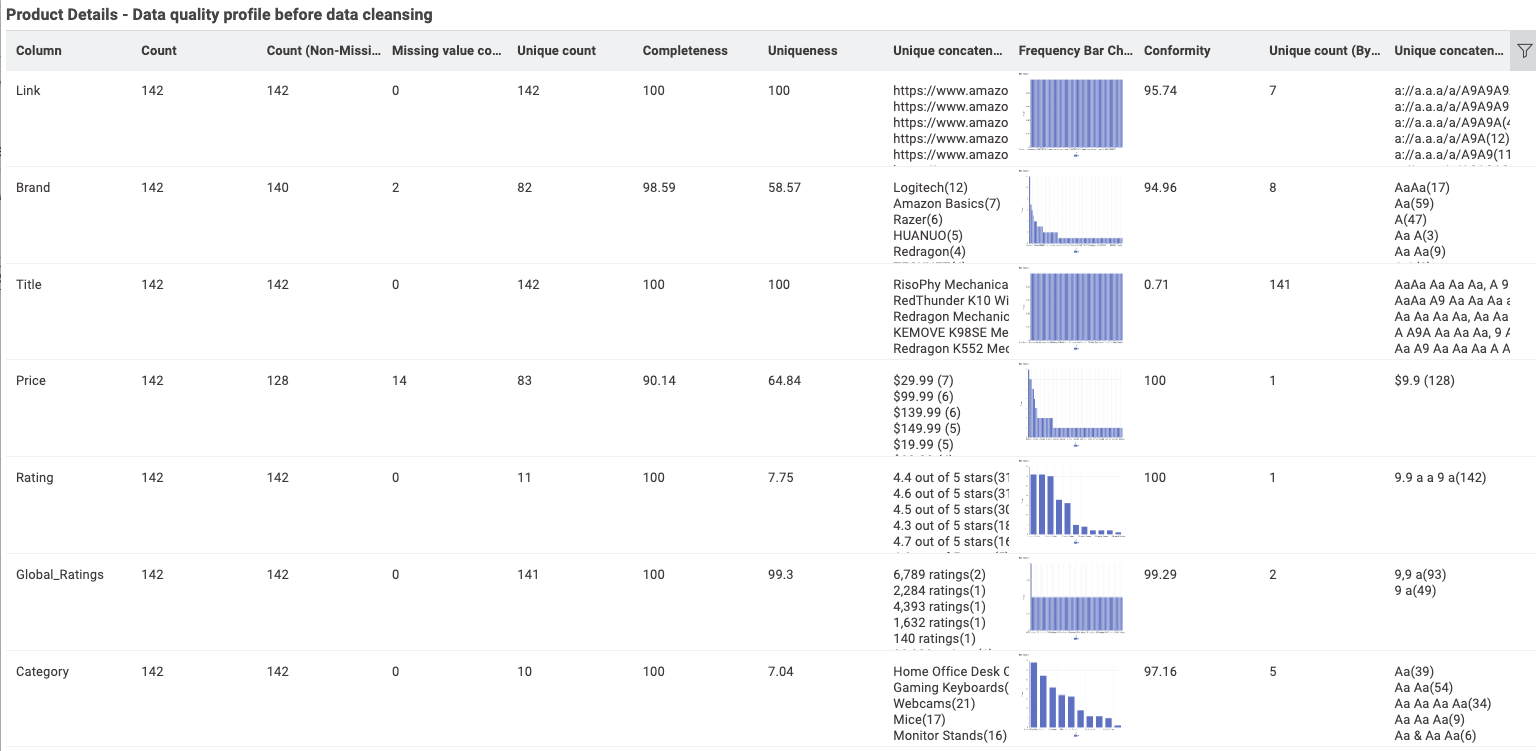
Task: Click the filter icon in the table header
Action: click(x=1524, y=51)
